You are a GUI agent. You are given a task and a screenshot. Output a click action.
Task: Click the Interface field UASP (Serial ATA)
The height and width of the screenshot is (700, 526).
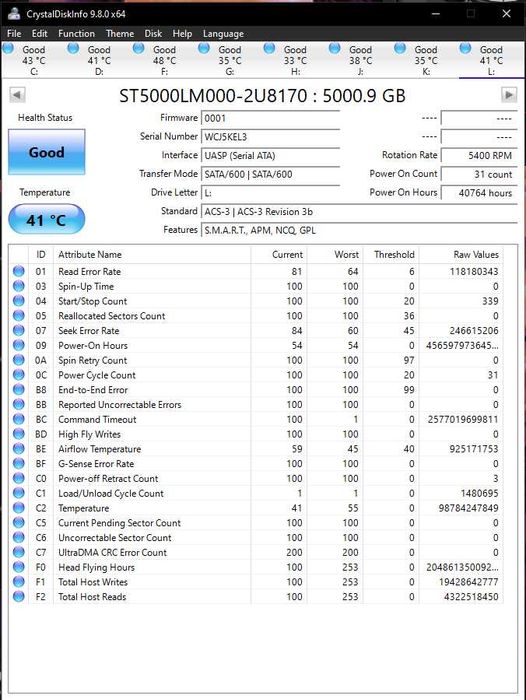270,156
